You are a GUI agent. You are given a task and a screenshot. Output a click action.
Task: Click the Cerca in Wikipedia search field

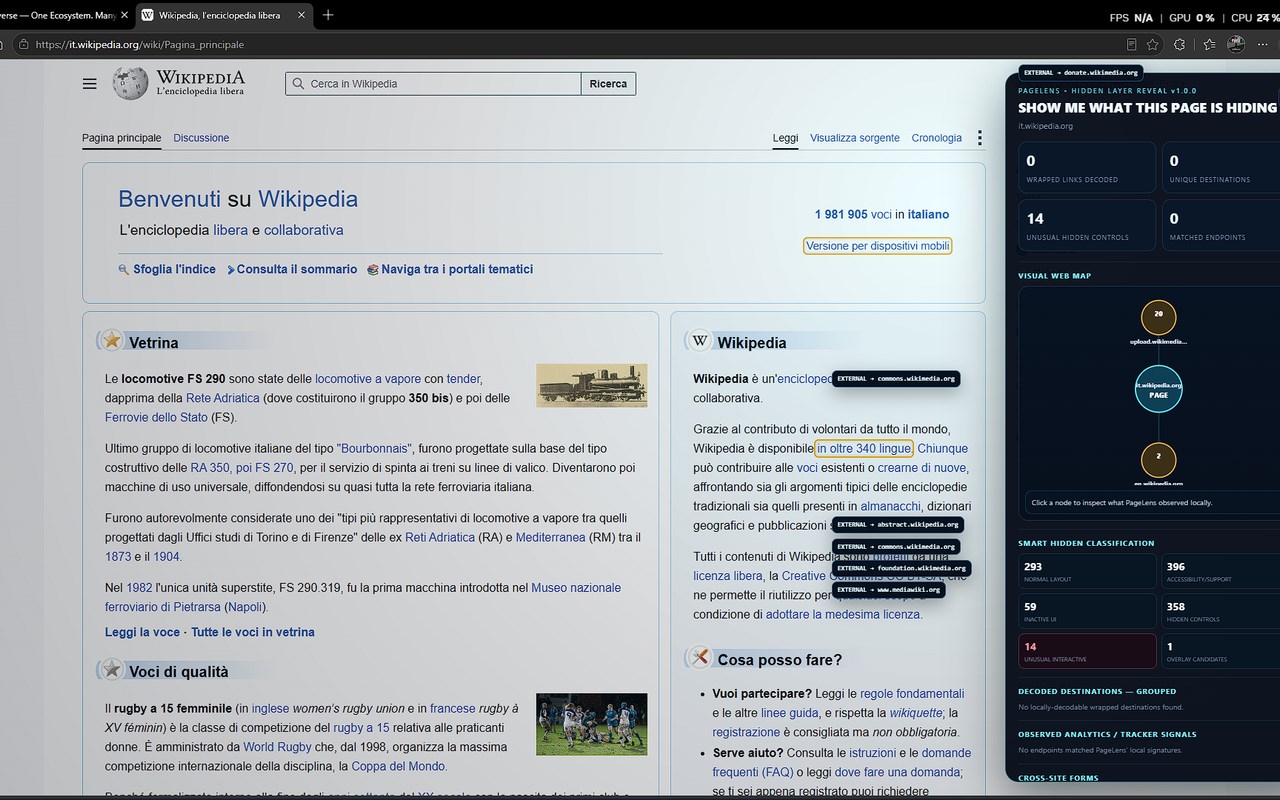(x=433, y=84)
